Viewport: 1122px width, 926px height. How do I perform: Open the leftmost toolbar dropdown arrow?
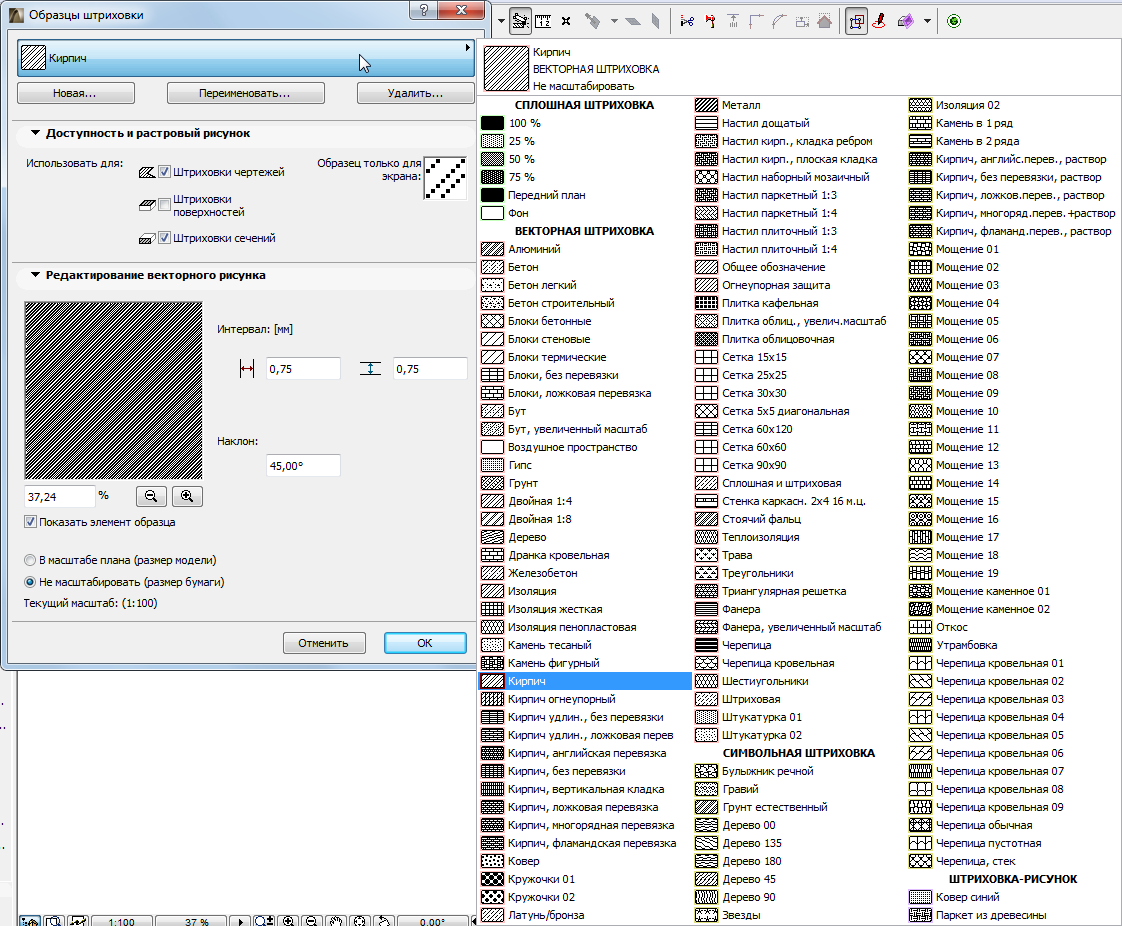click(501, 21)
